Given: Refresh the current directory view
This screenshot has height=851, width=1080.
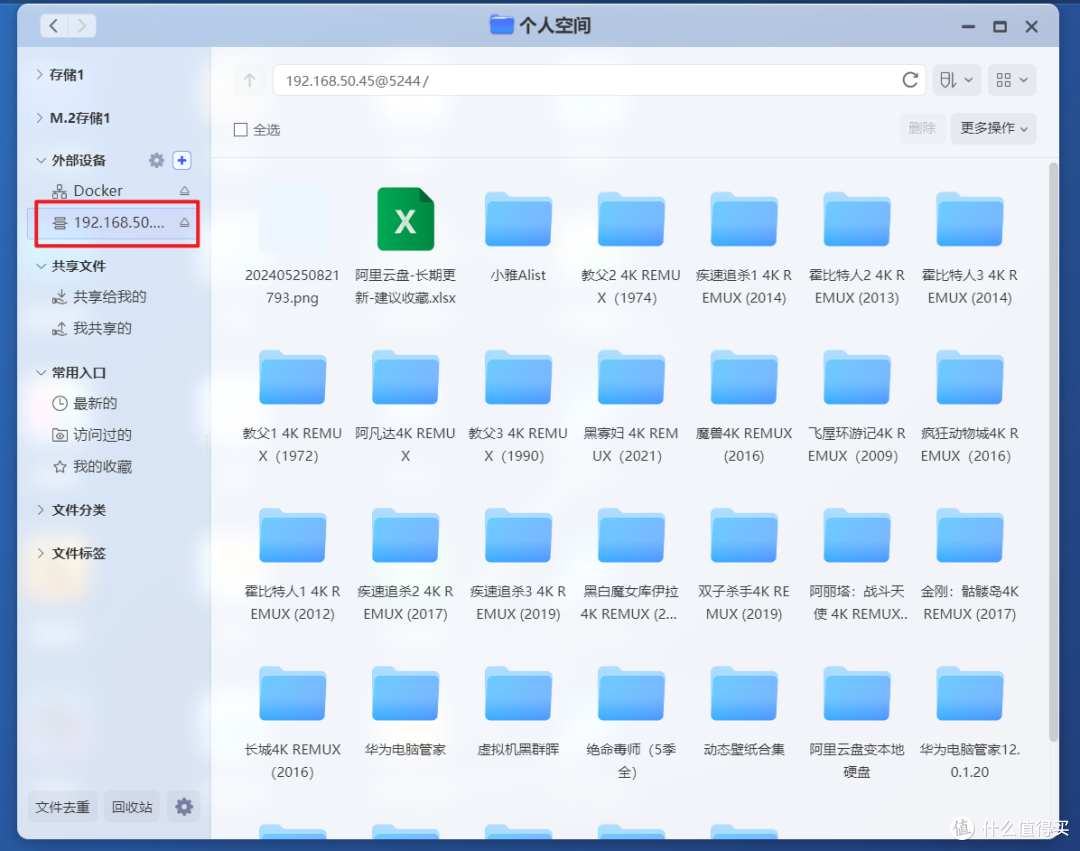Looking at the screenshot, I should tap(910, 80).
